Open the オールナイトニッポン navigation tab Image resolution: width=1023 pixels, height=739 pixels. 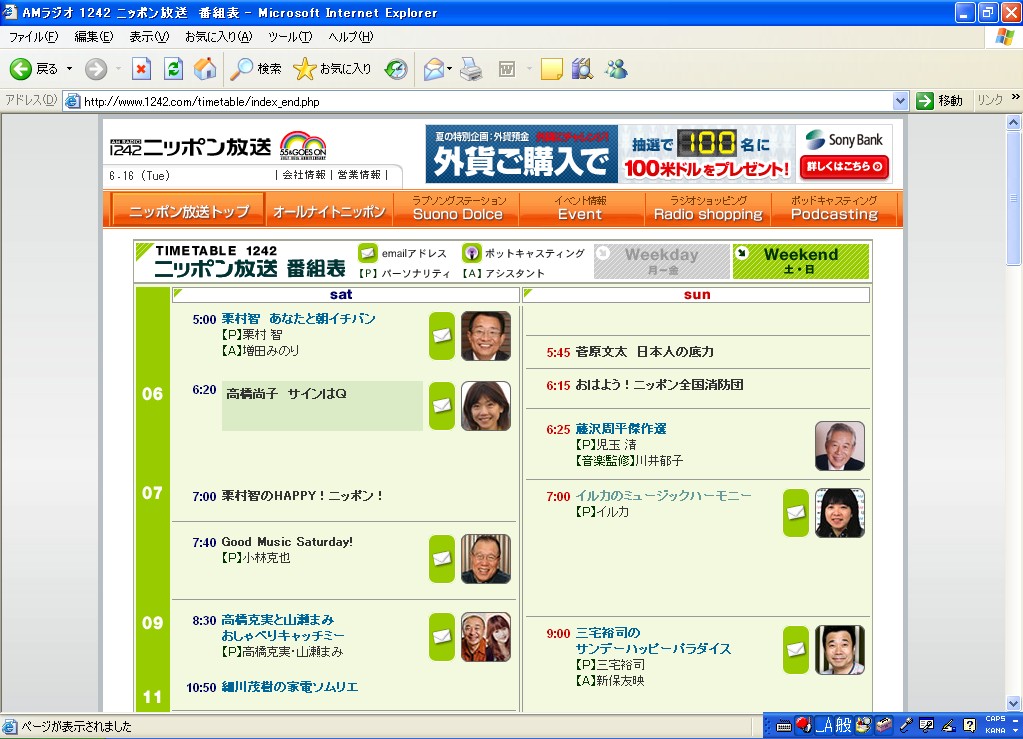pos(329,212)
